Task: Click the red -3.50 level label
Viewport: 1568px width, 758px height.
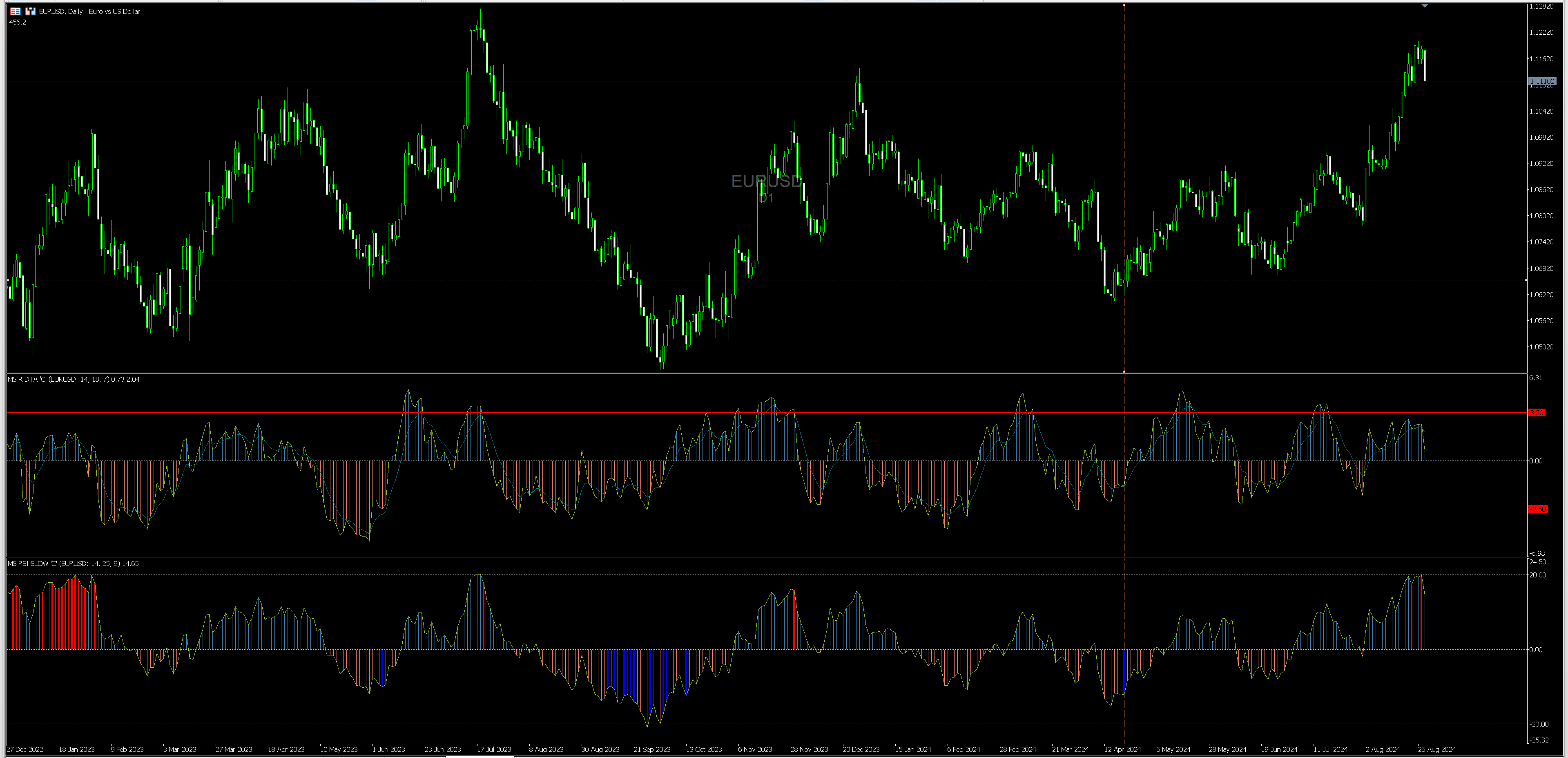Action: click(x=1537, y=509)
